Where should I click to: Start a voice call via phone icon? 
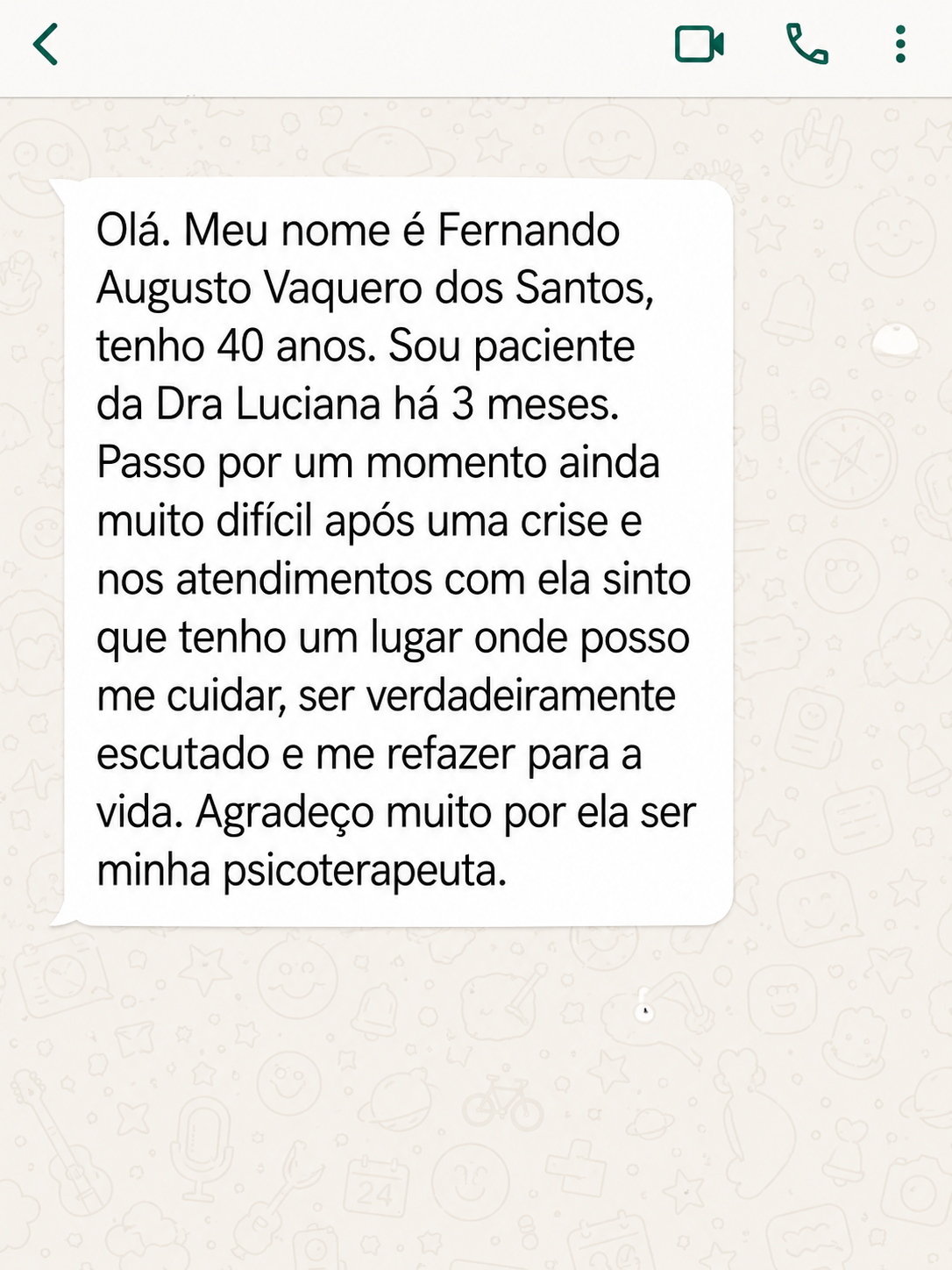click(x=806, y=45)
